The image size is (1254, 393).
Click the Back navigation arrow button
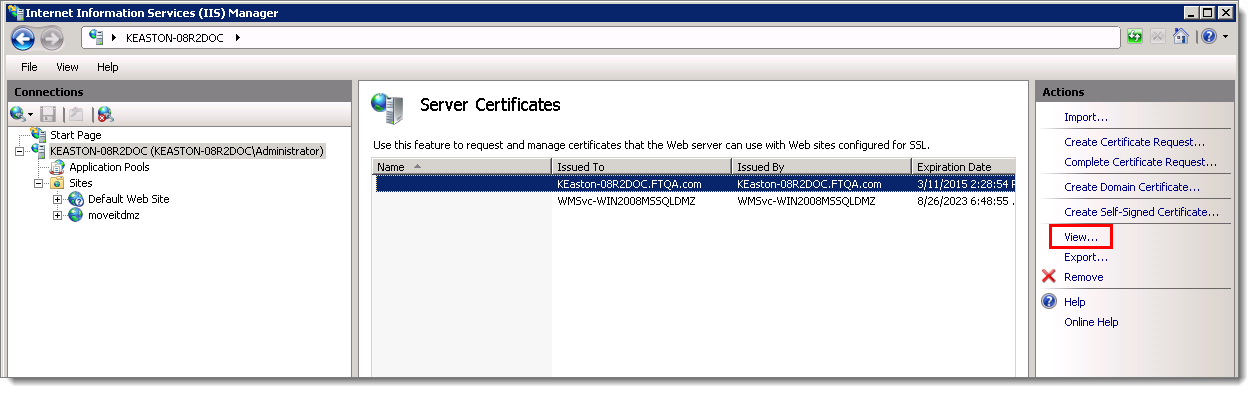pyautogui.click(x=23, y=38)
